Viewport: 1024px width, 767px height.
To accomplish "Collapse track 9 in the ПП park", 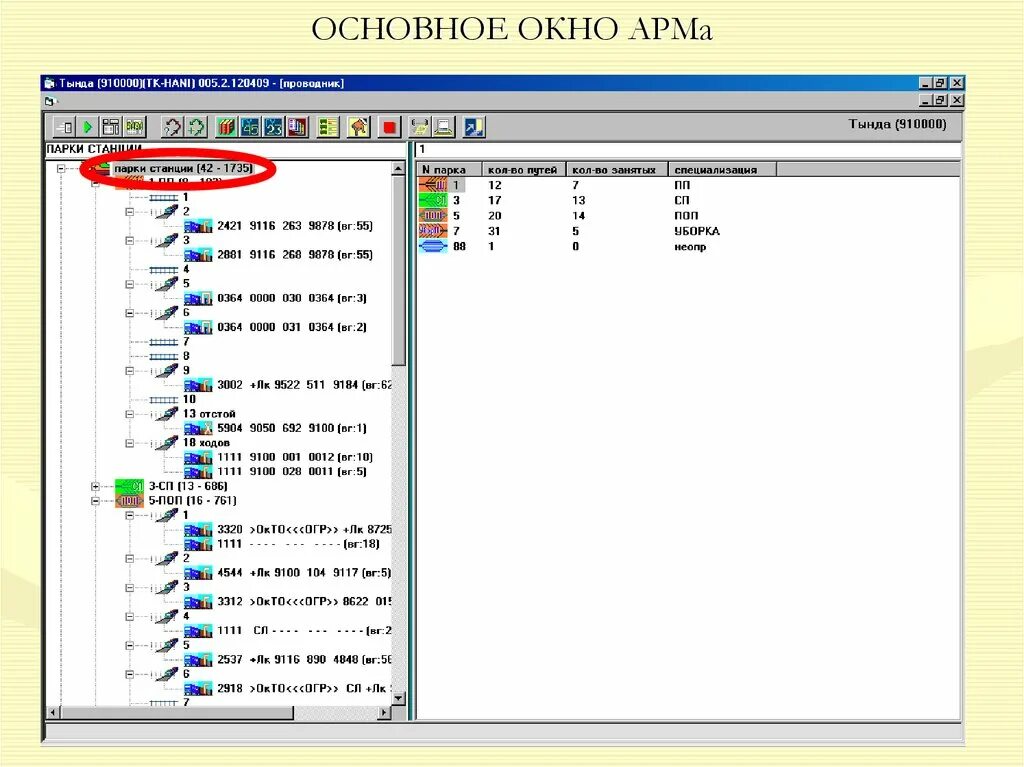I will point(129,370).
